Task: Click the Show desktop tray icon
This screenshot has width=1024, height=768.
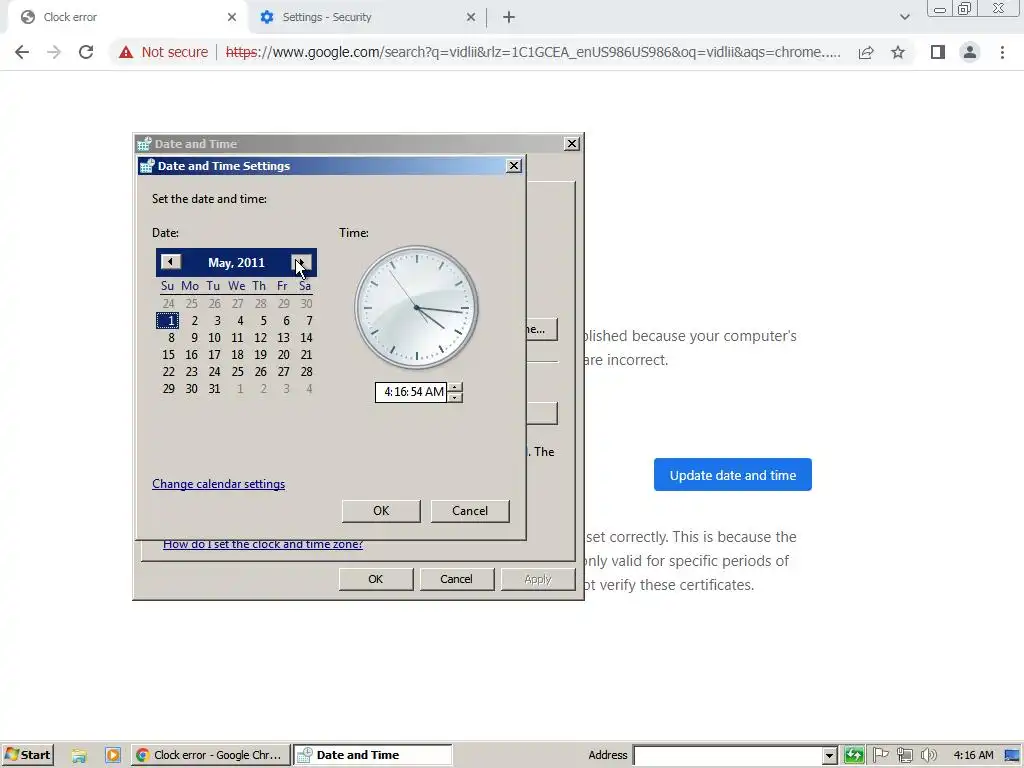Action: coord(1012,755)
